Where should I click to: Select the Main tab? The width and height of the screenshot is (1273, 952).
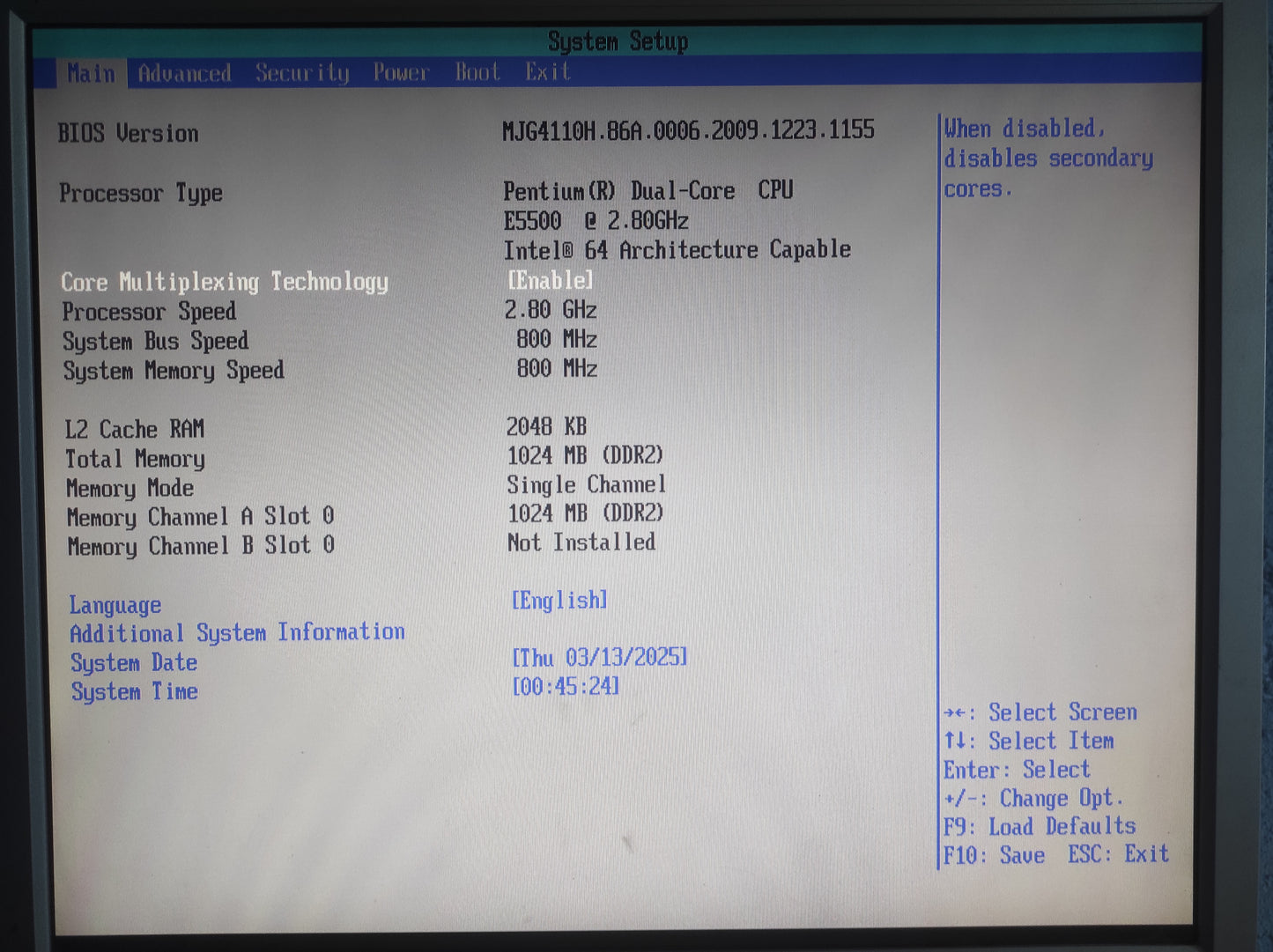(92, 73)
